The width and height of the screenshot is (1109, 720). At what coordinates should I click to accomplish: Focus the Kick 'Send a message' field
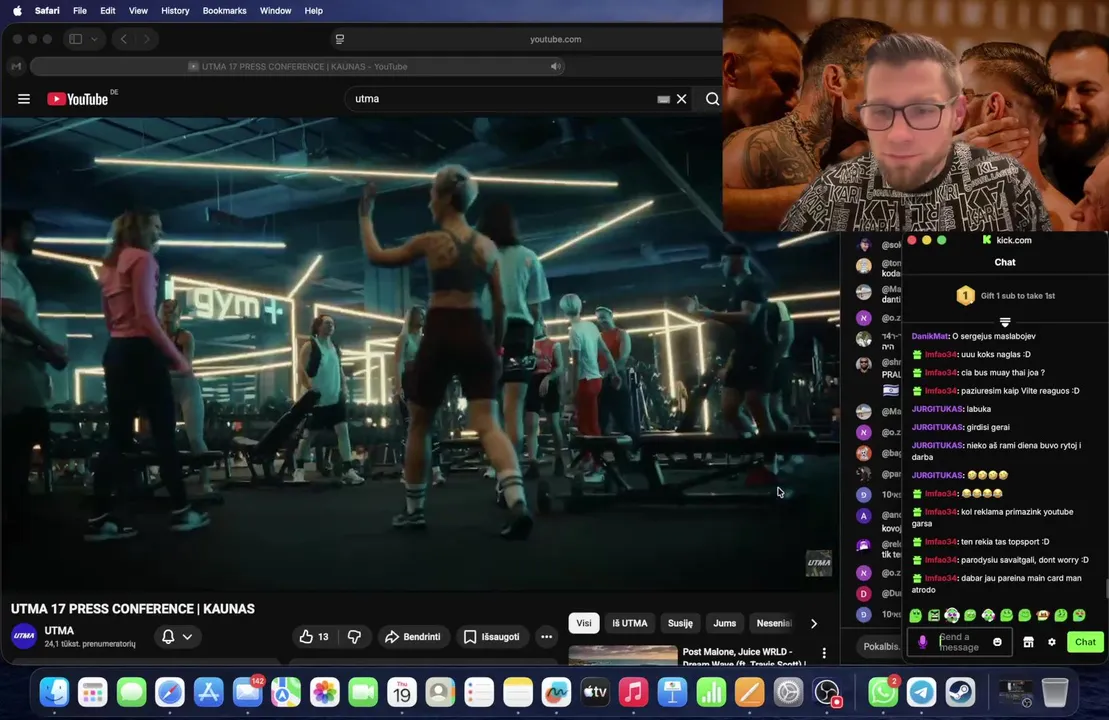tap(962, 642)
